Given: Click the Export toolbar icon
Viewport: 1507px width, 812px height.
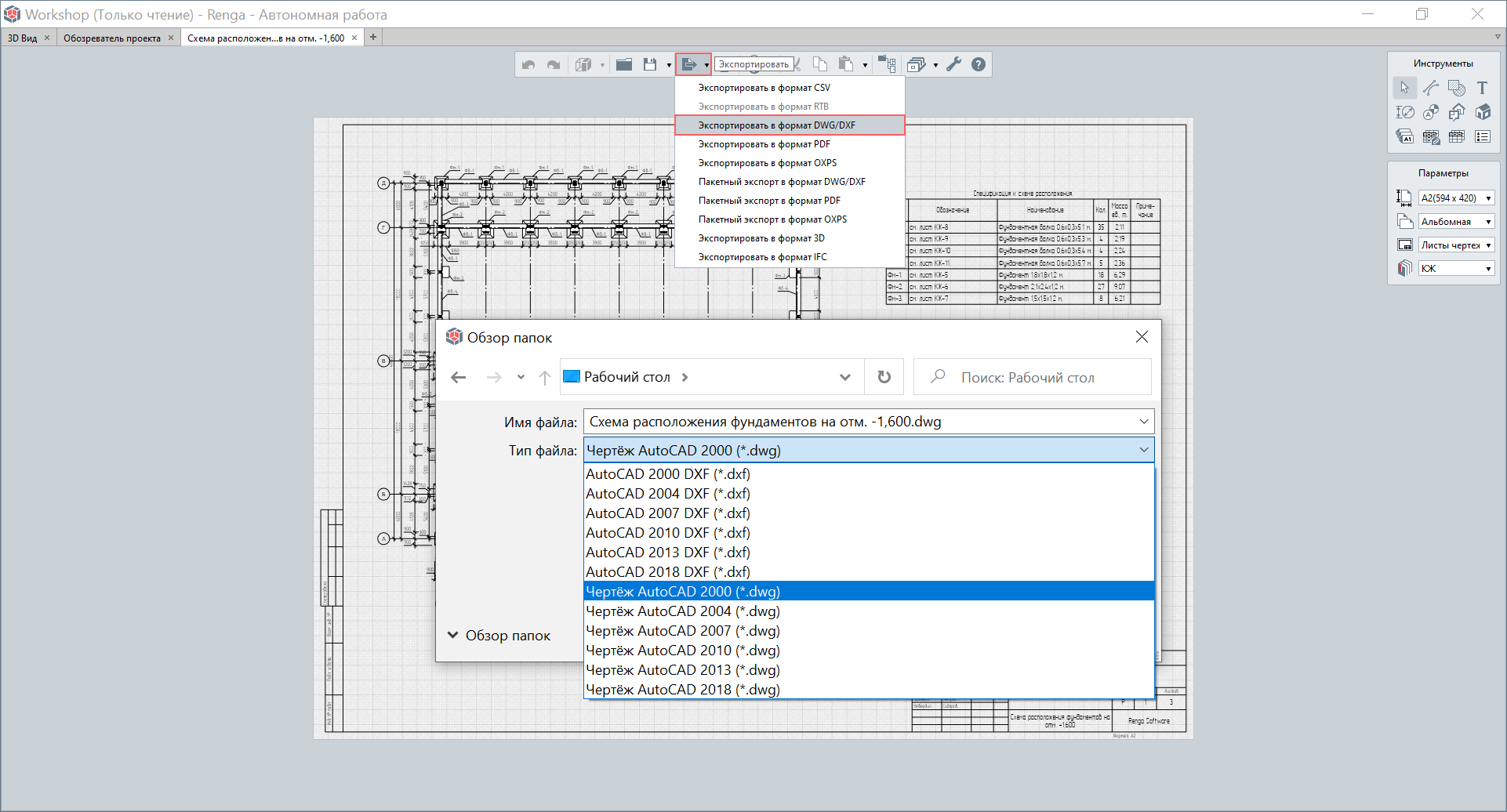Looking at the screenshot, I should (689, 64).
